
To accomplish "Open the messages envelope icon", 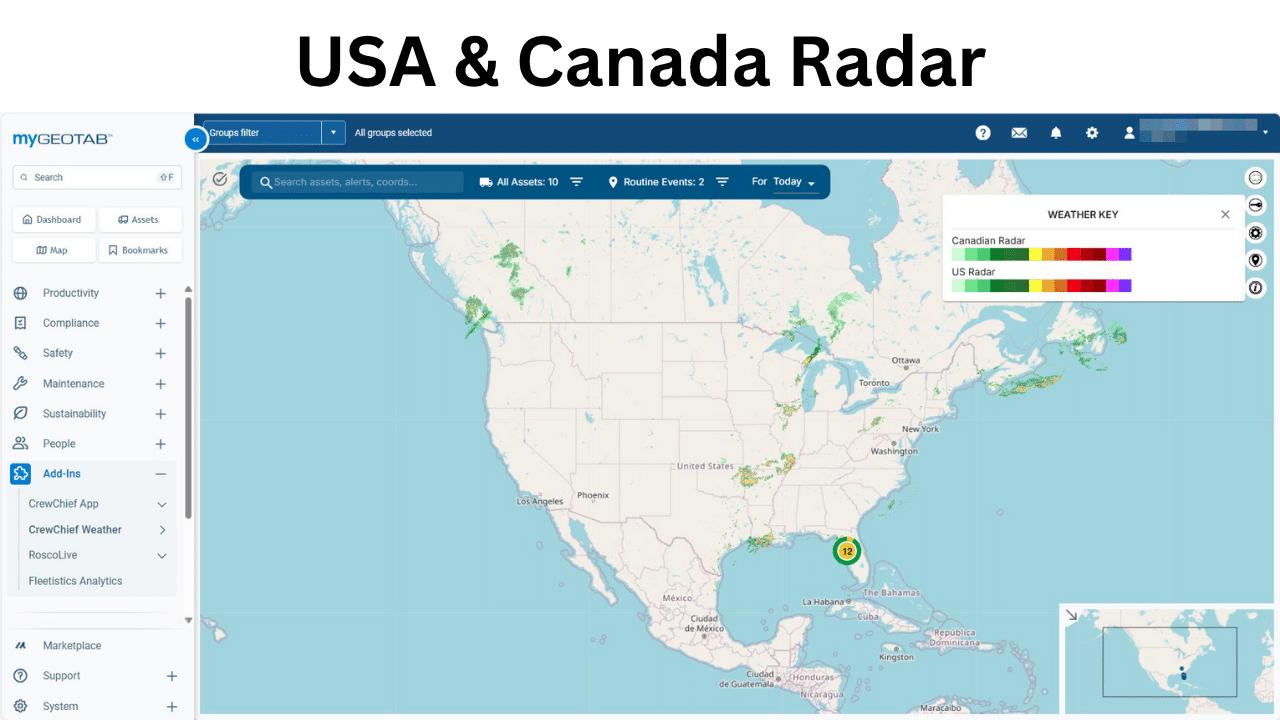I will (x=1019, y=132).
